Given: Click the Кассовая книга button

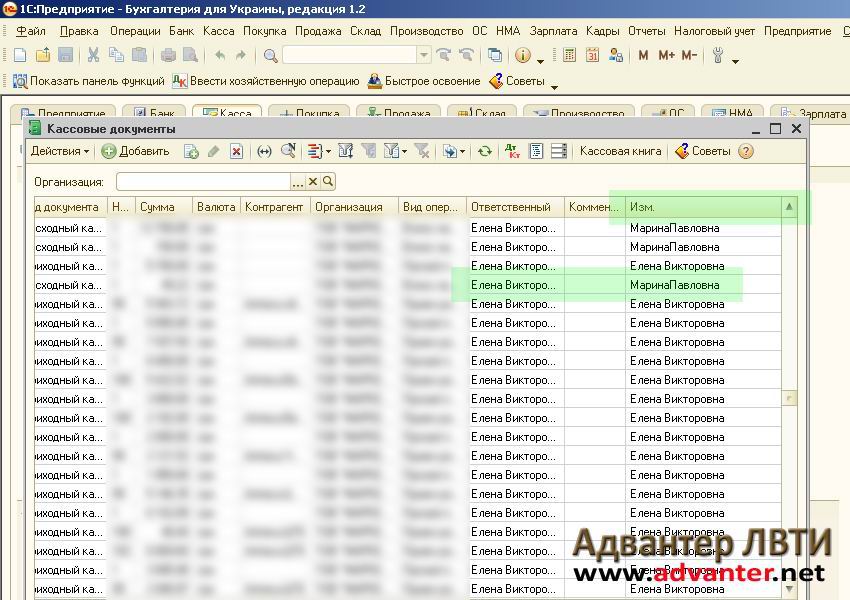Looking at the screenshot, I should coord(620,151).
